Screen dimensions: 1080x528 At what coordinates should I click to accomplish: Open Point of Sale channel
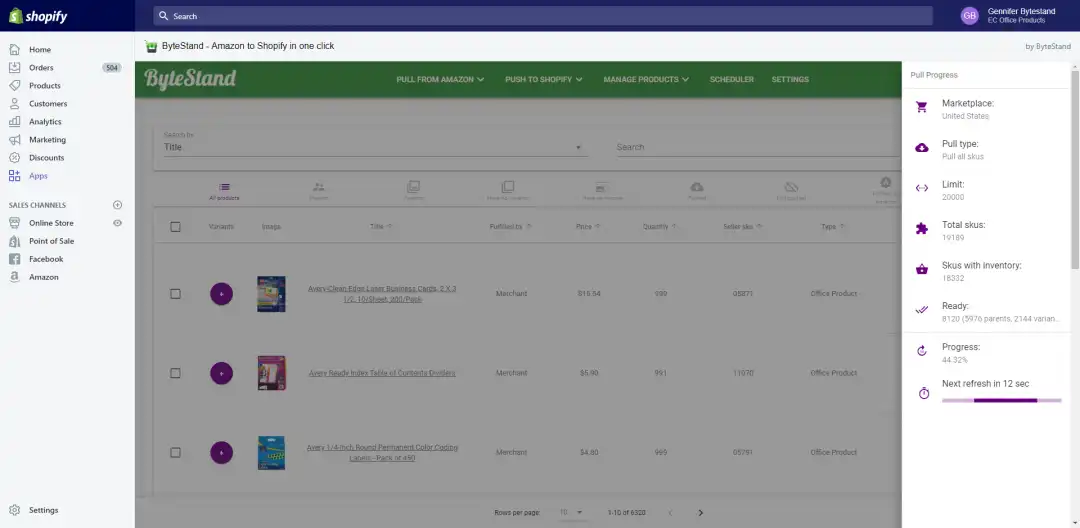click(x=51, y=241)
